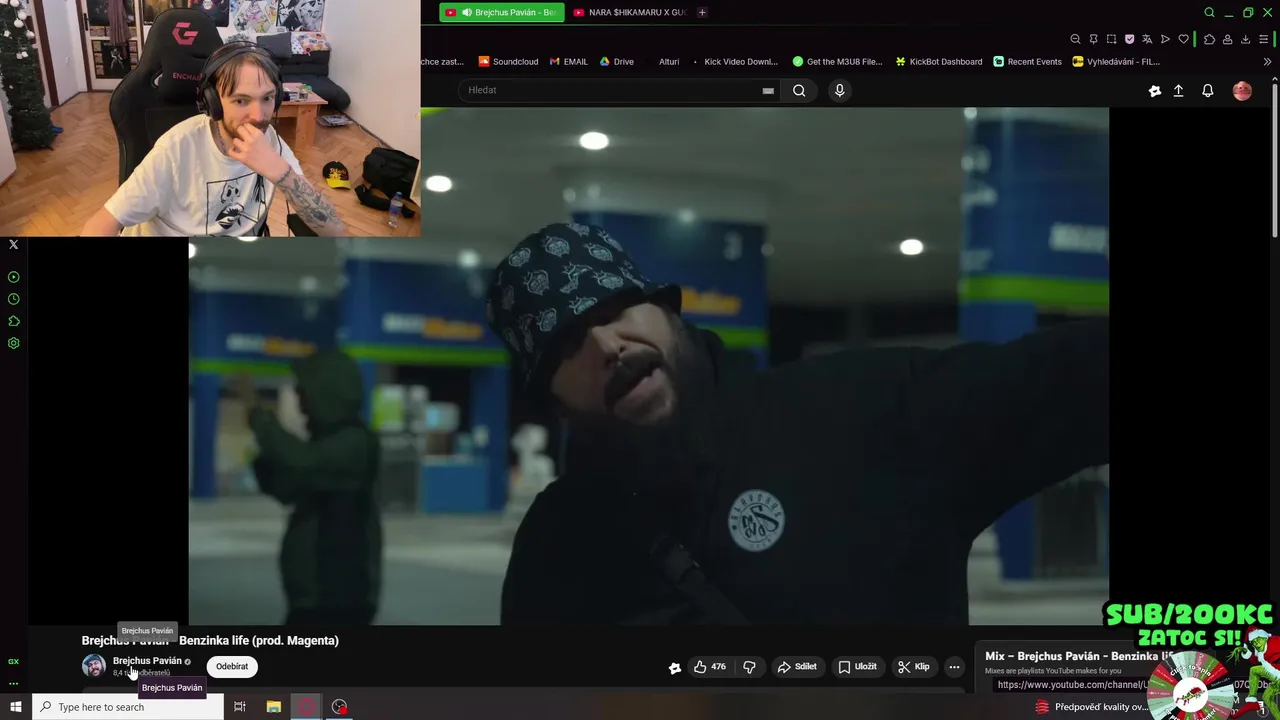Switch to the Brejchus Pavián browser tab

(501, 13)
